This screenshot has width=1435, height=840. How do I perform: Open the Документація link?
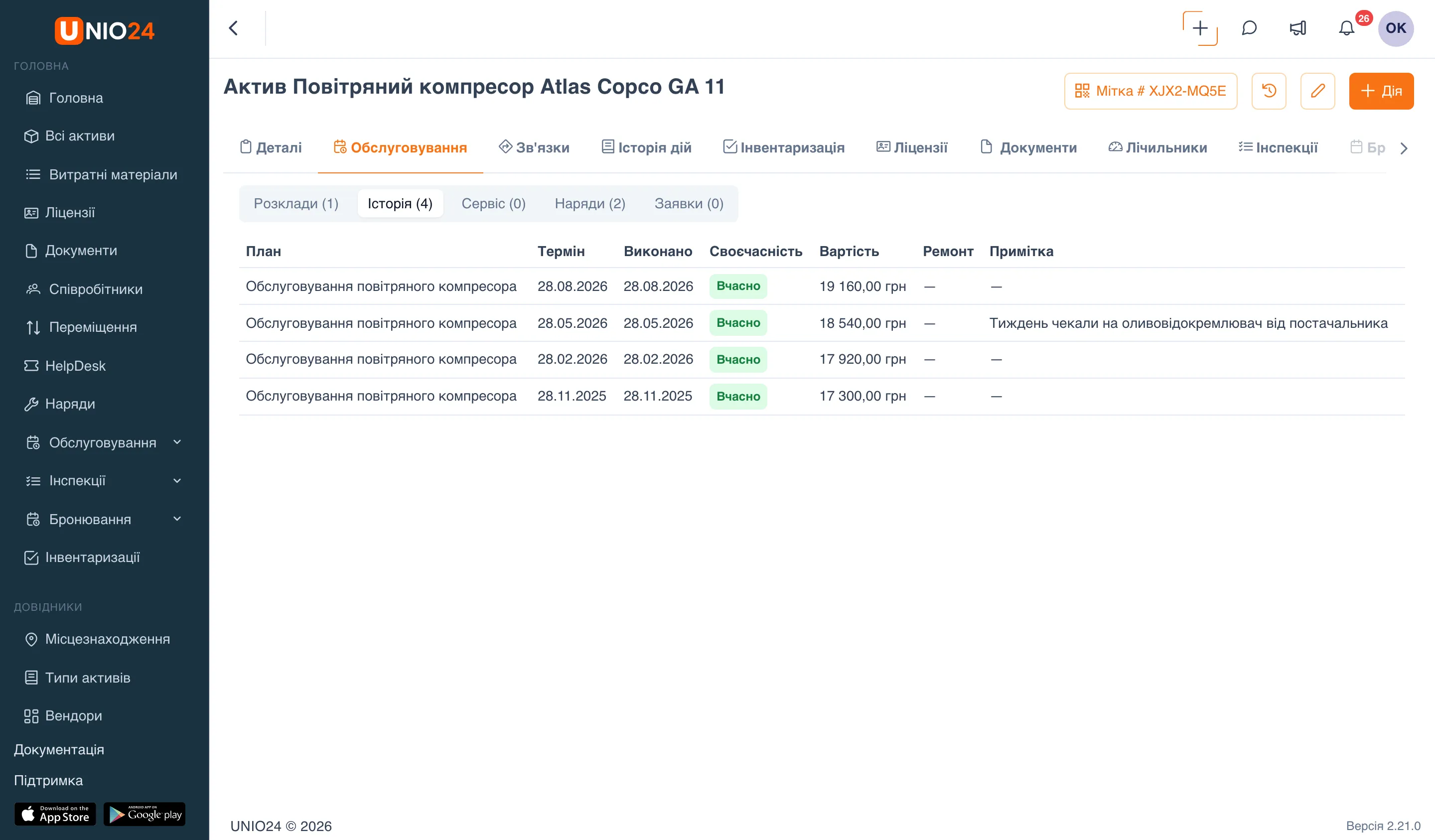pyautogui.click(x=59, y=749)
